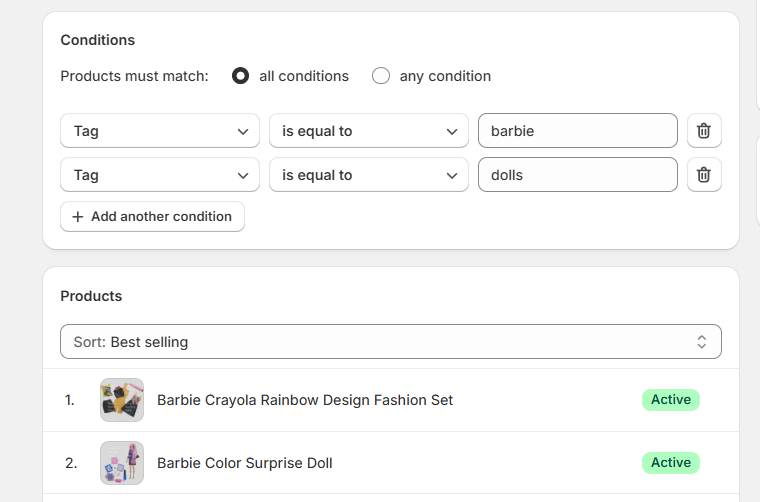Open the second Tag field dropdown
760x502 pixels.
click(x=160, y=175)
